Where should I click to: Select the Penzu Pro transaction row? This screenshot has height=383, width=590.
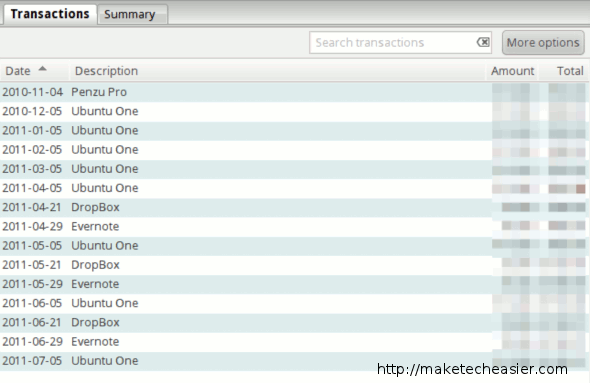pos(295,92)
